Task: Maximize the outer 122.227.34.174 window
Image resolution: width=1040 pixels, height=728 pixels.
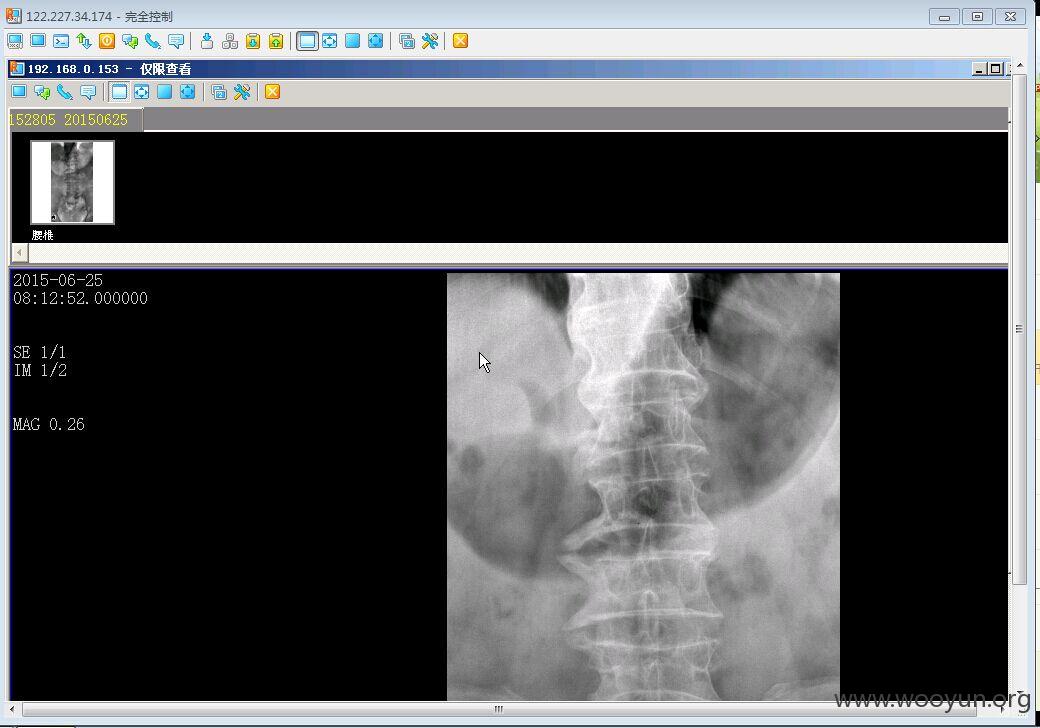Action: pyautogui.click(x=977, y=17)
